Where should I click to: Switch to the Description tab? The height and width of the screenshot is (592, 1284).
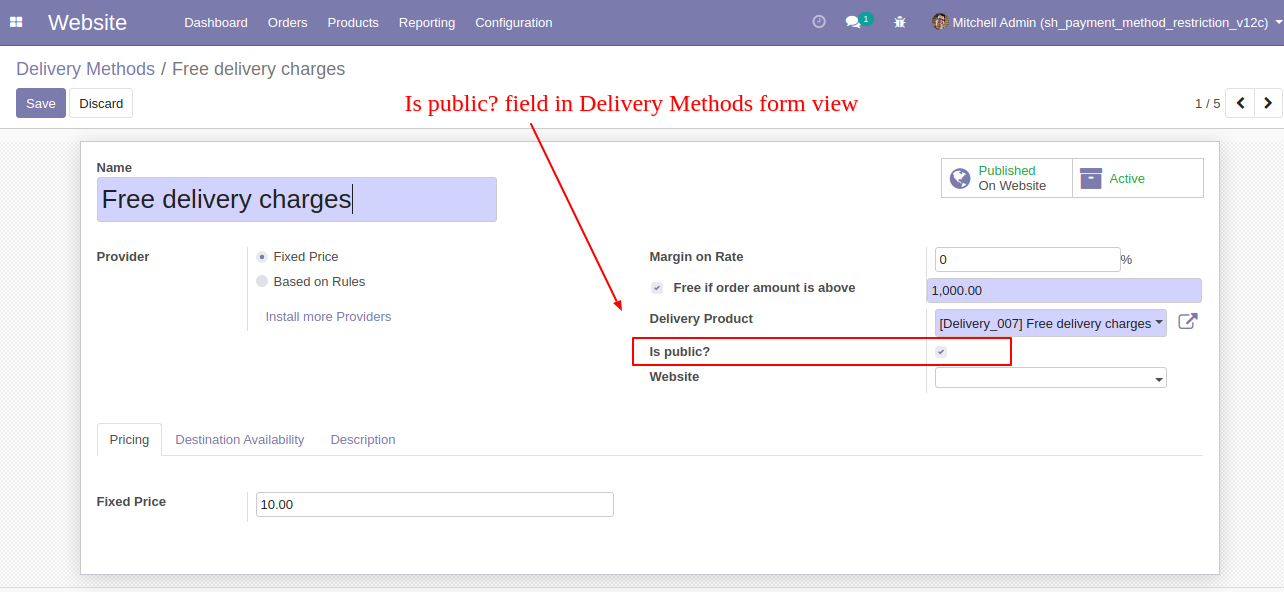click(x=363, y=440)
